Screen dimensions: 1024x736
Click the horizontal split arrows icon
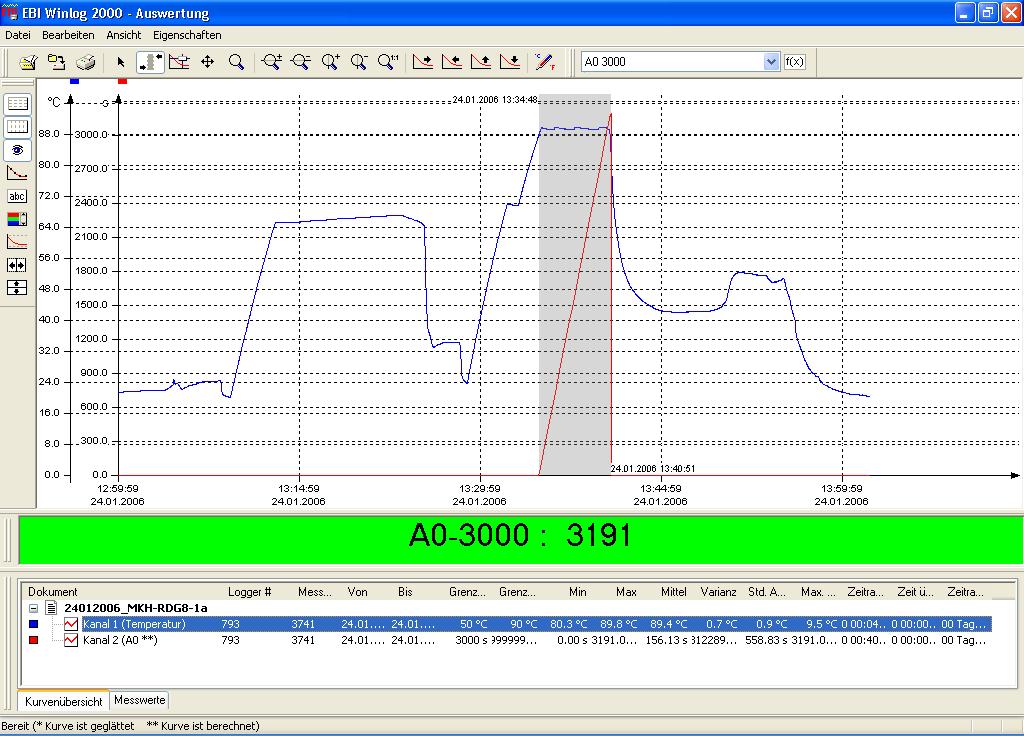[17, 264]
